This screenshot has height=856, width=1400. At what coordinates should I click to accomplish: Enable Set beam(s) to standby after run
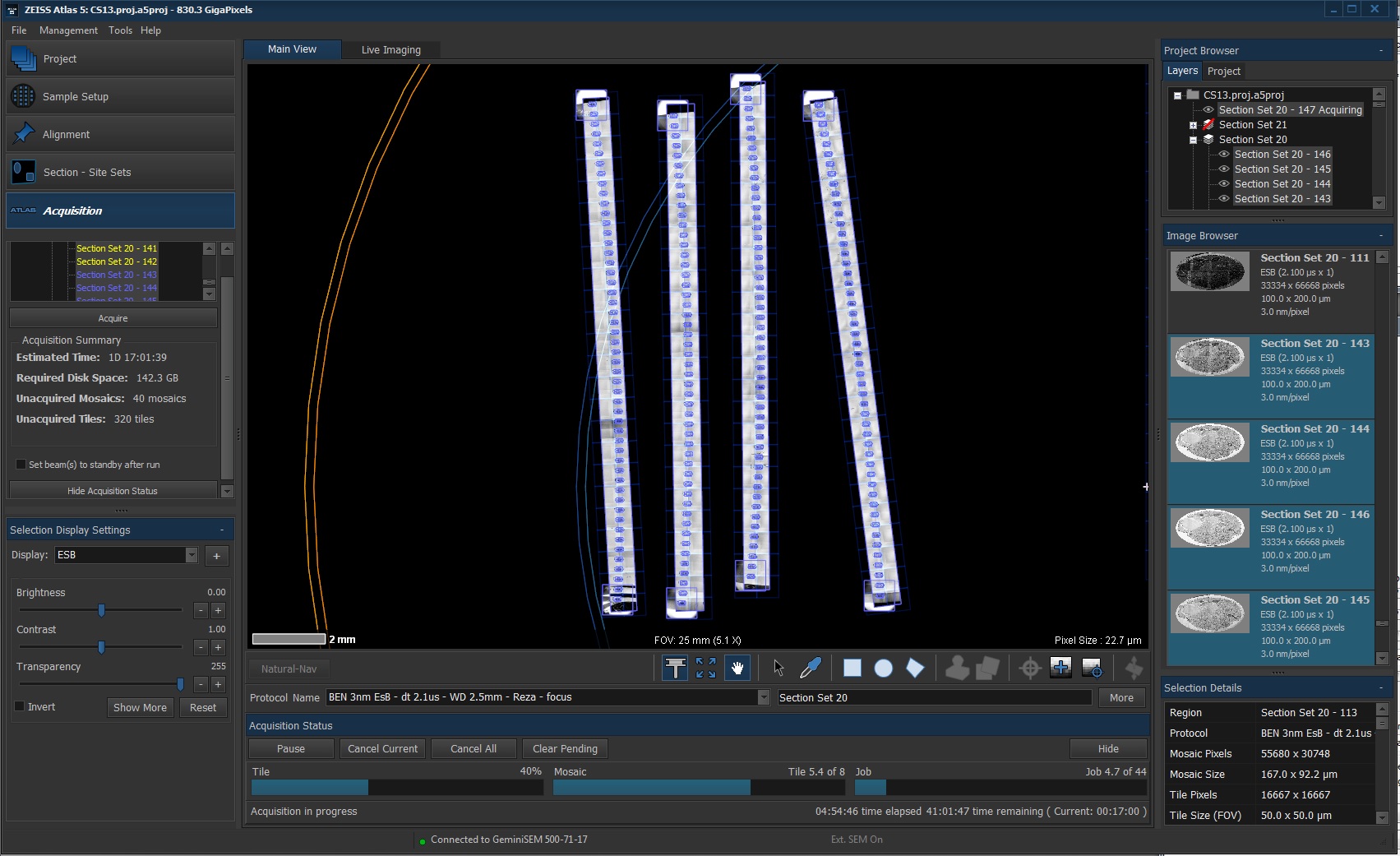(x=21, y=465)
